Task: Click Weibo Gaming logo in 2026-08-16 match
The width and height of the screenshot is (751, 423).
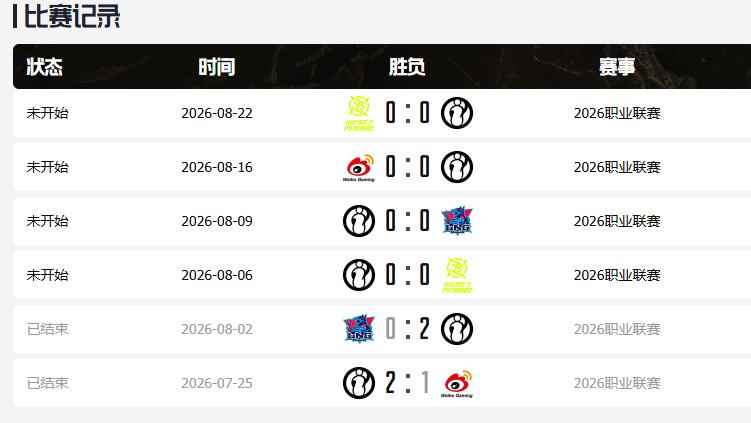Action: [x=359, y=167]
